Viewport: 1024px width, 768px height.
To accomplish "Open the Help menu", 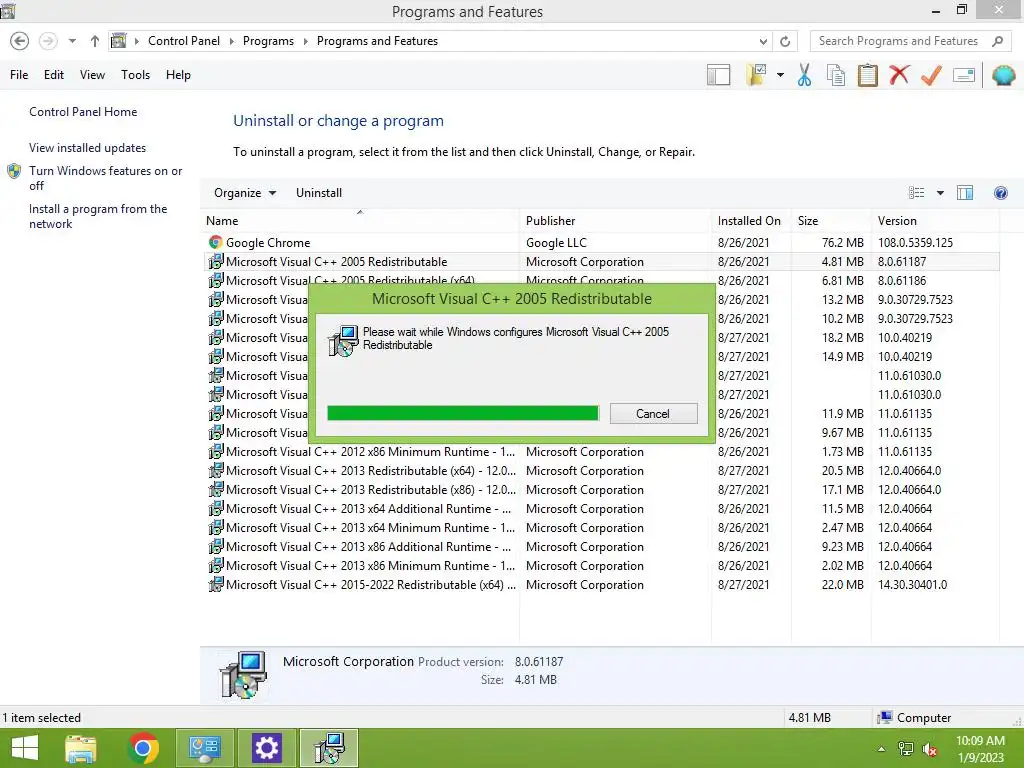I will [x=178, y=74].
